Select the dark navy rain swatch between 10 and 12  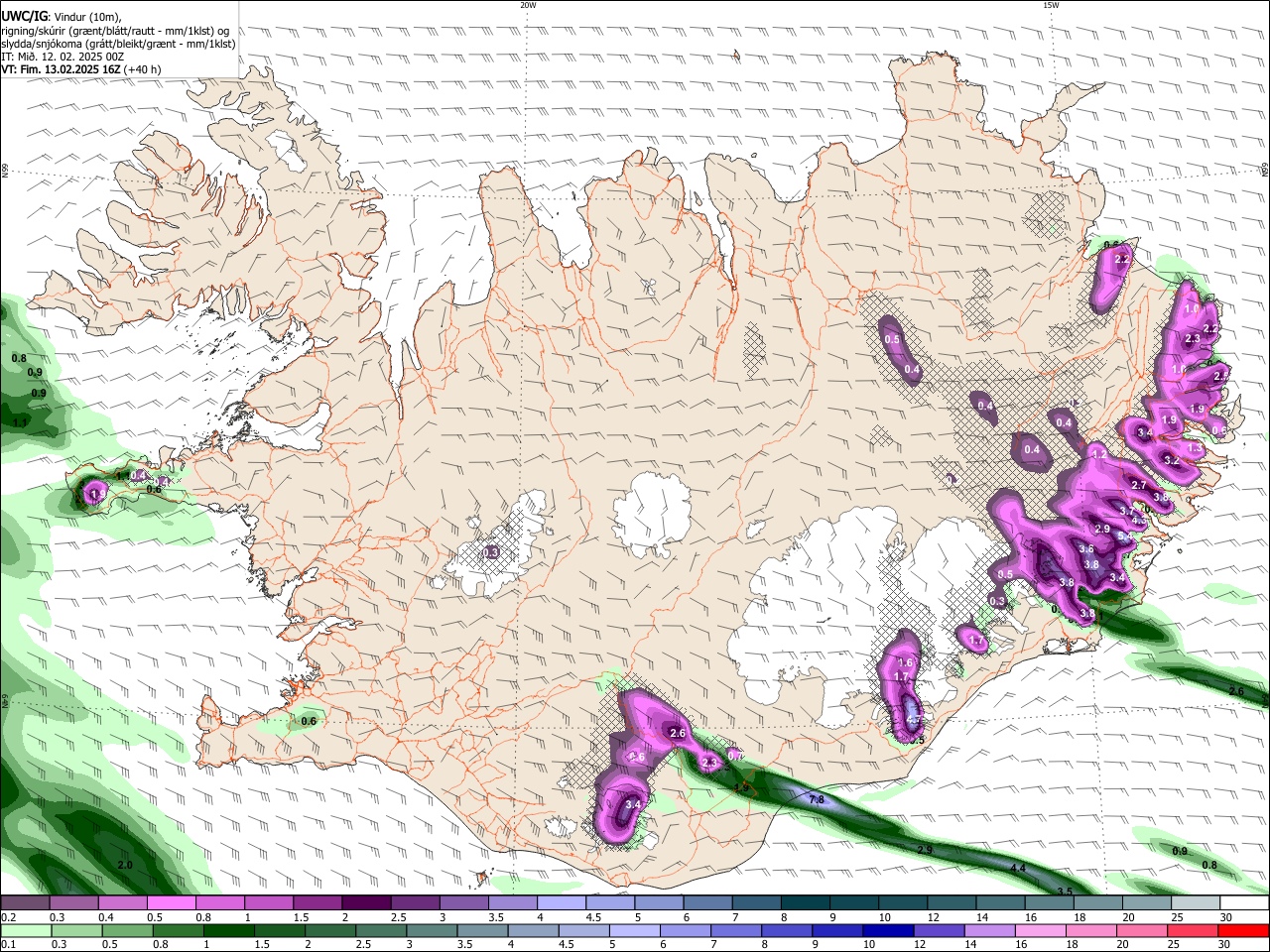pos(888,930)
